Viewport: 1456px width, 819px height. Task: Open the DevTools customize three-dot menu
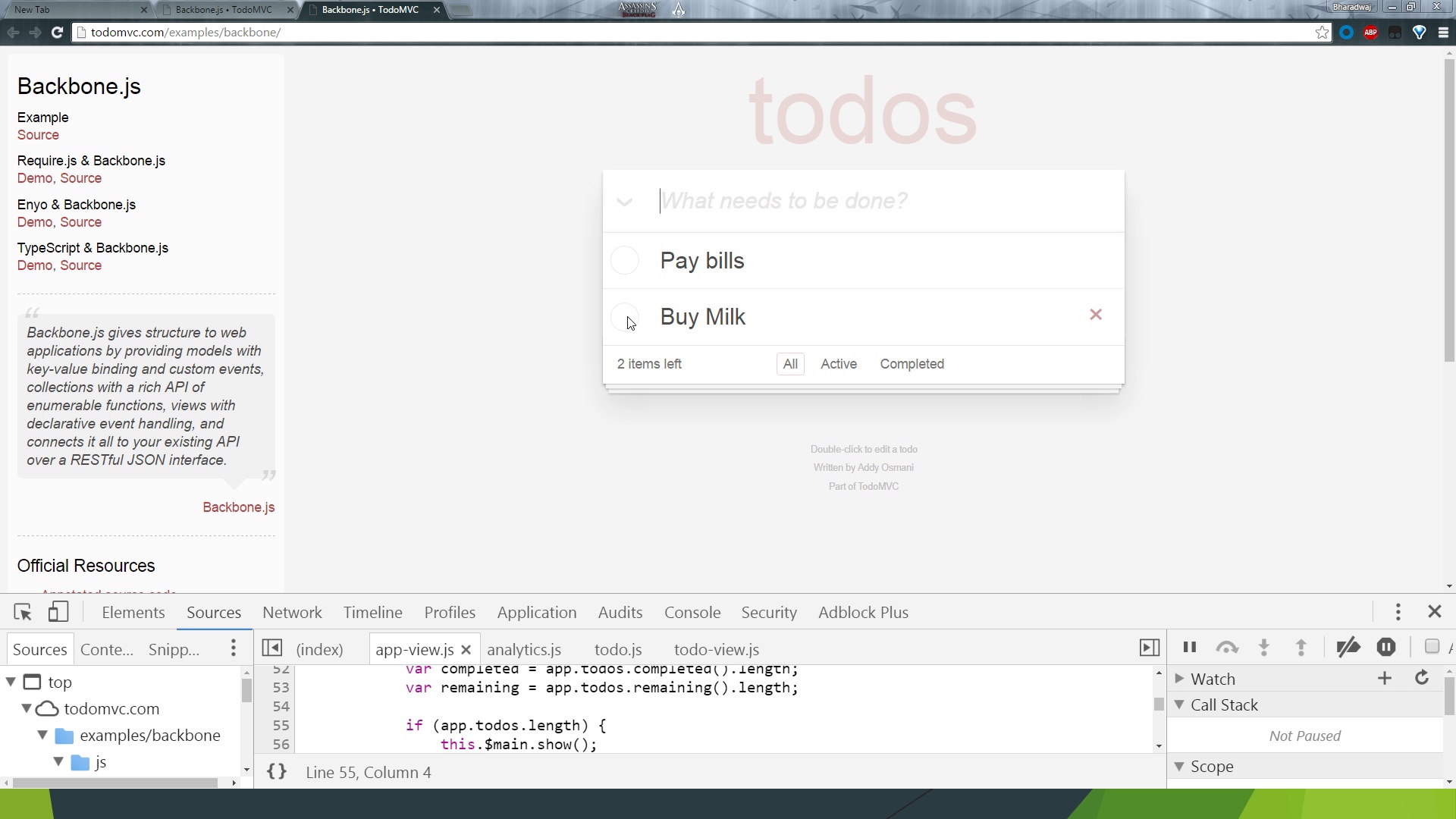tap(1398, 612)
